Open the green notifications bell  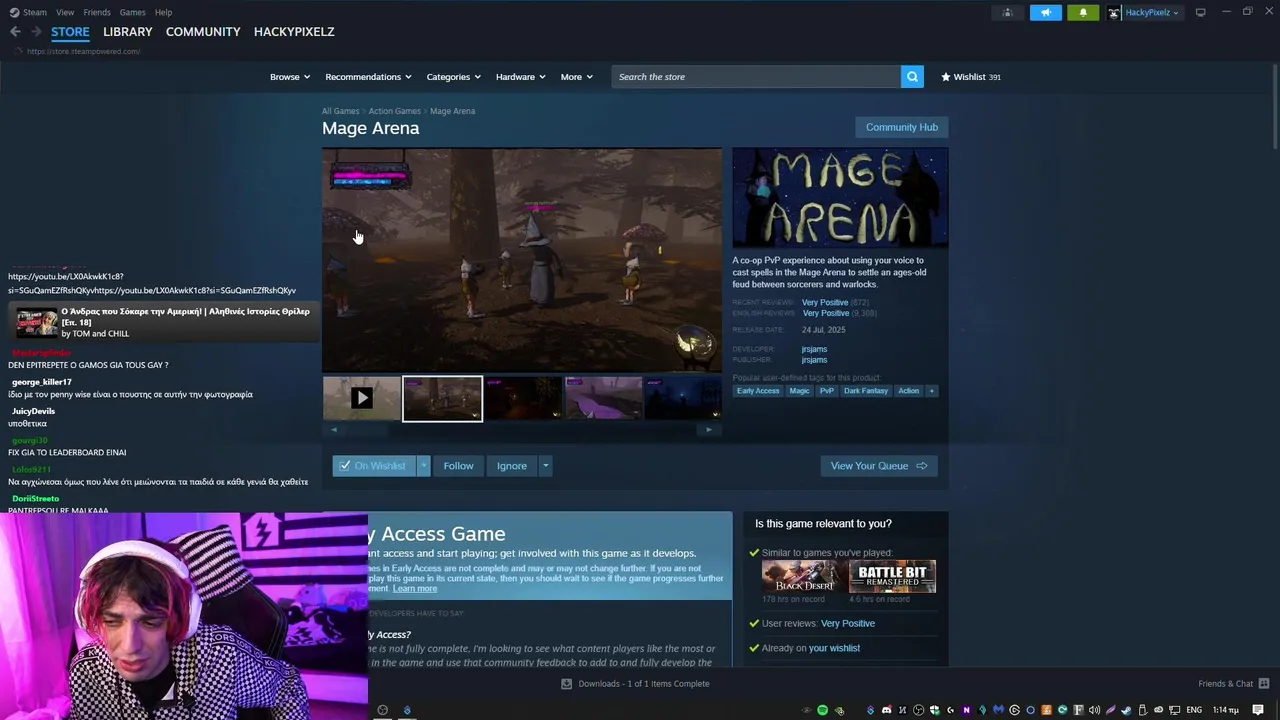(x=1083, y=13)
